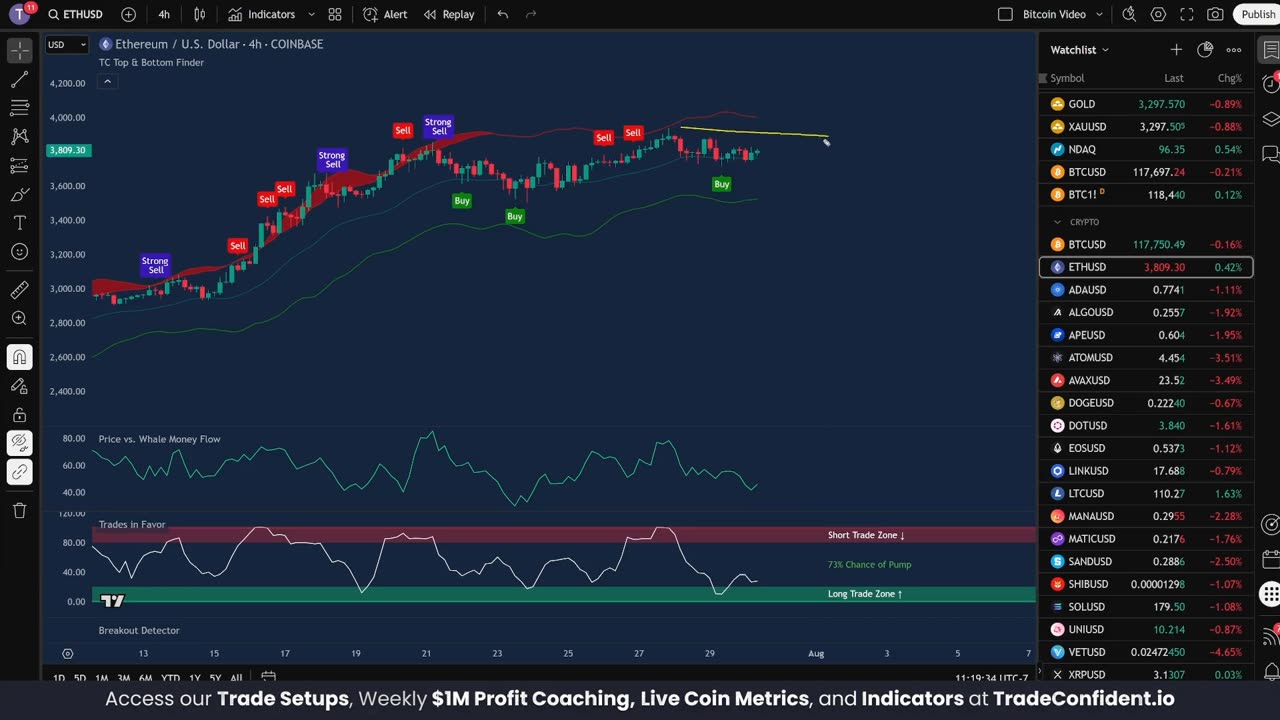Click the Publish button
The width and height of the screenshot is (1280, 720).
click(1257, 15)
